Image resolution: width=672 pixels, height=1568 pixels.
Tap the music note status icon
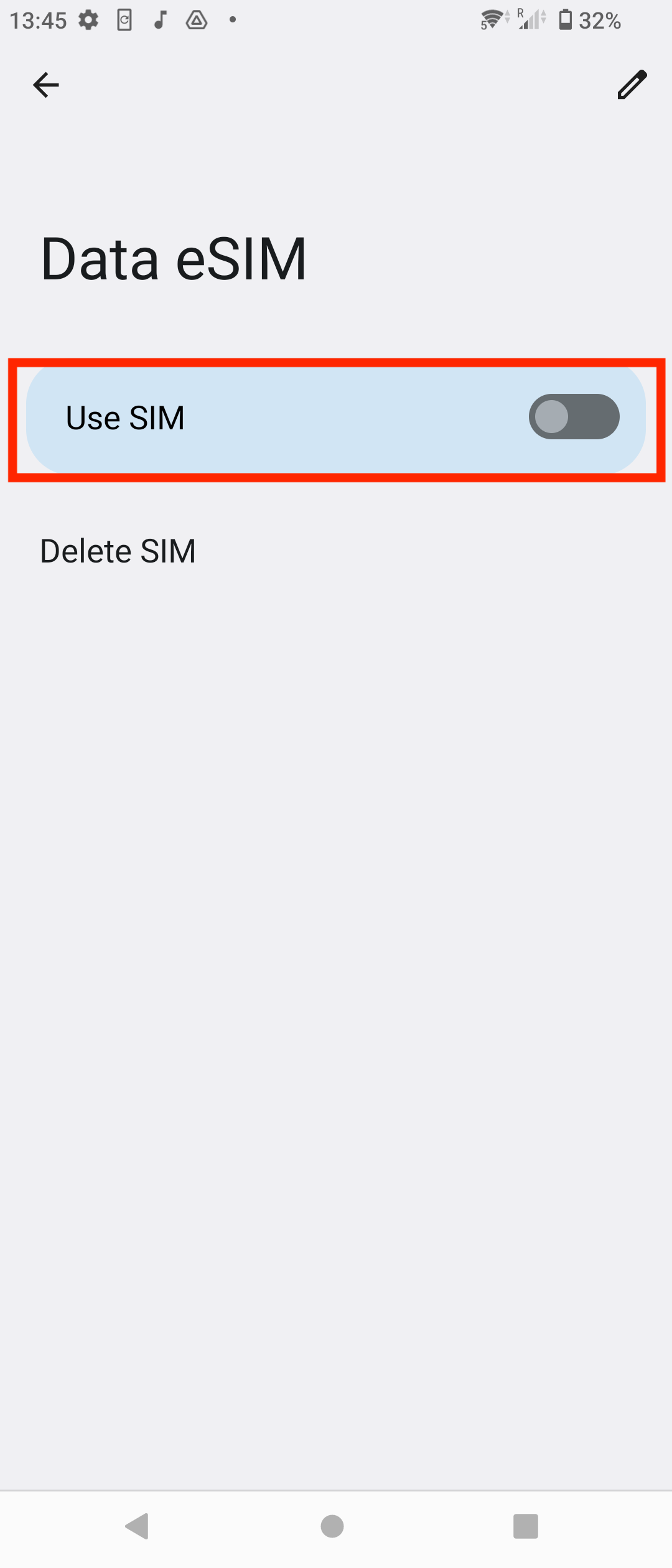161,20
